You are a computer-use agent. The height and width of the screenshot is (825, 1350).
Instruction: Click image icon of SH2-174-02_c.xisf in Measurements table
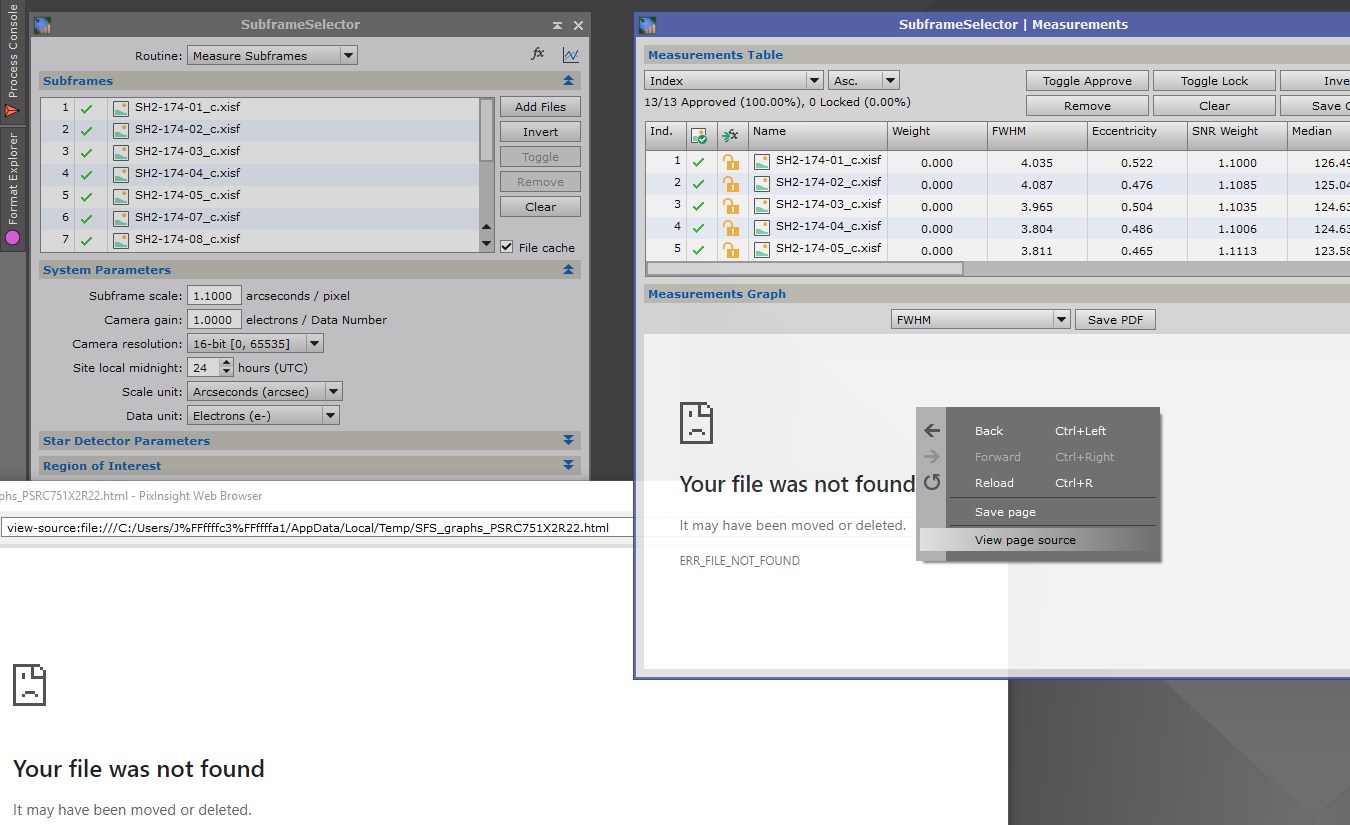(x=762, y=183)
